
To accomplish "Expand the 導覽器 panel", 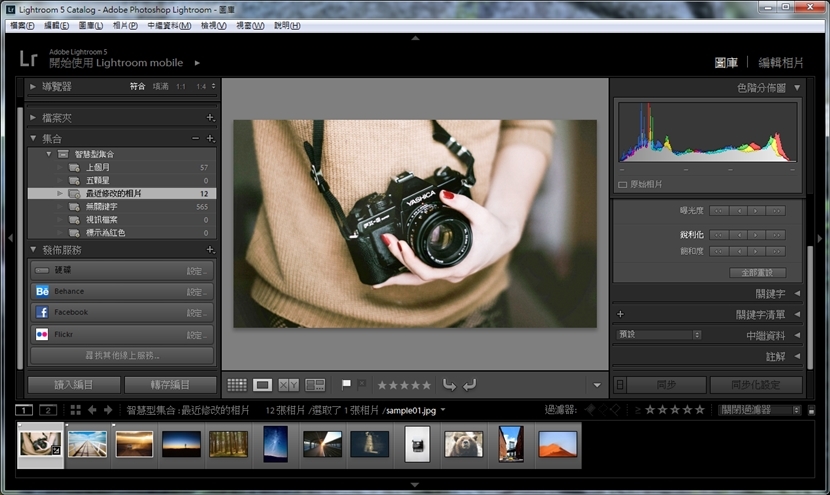I will (33, 86).
